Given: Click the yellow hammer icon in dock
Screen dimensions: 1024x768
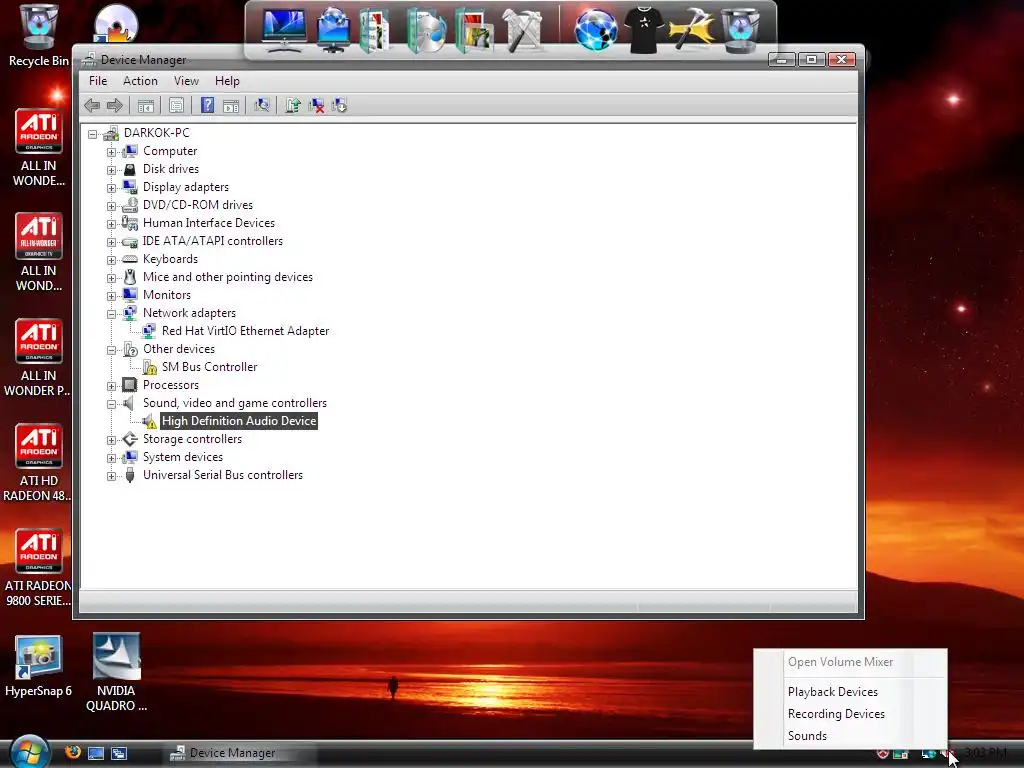Looking at the screenshot, I should click(x=692, y=30).
